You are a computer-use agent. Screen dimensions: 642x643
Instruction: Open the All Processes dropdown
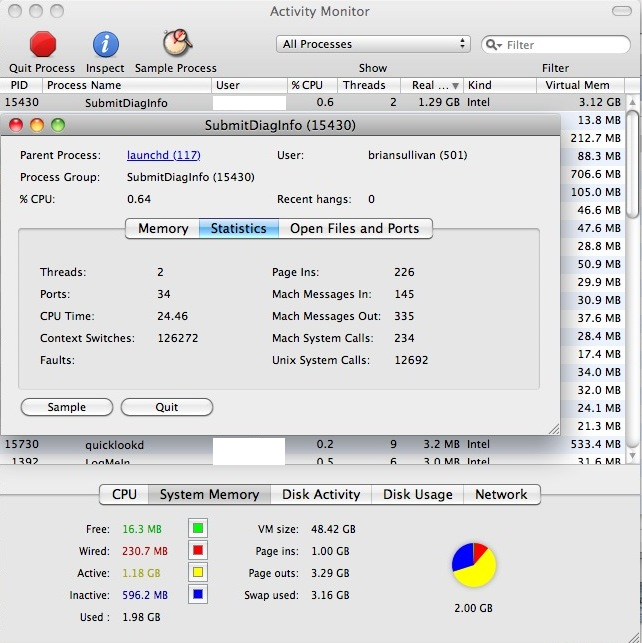(373, 44)
